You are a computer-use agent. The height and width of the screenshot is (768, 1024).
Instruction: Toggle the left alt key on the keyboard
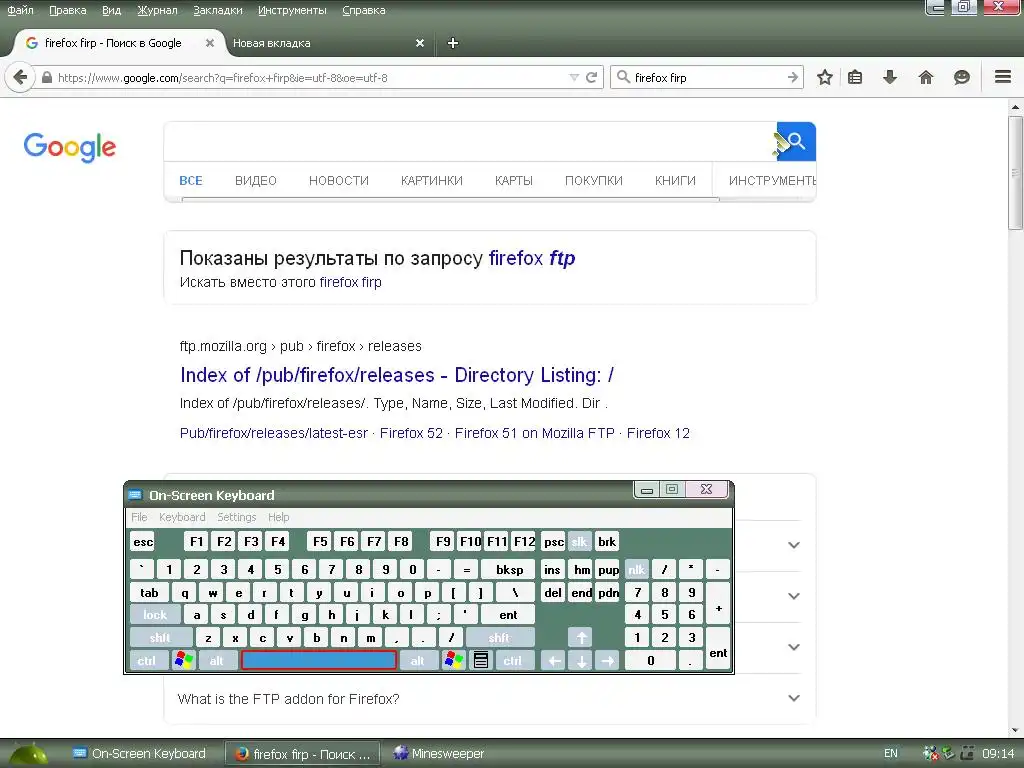pyautogui.click(x=217, y=660)
